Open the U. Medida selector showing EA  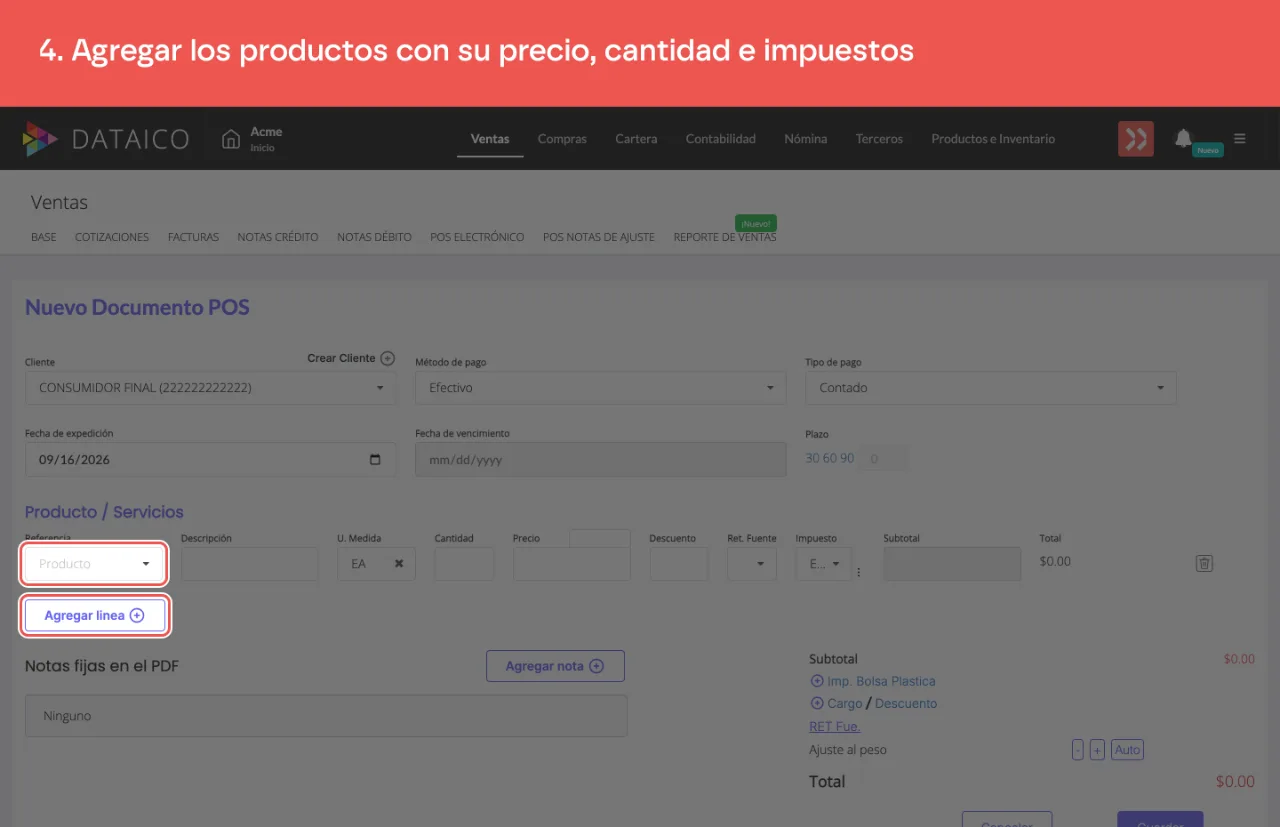pyautogui.click(x=376, y=564)
